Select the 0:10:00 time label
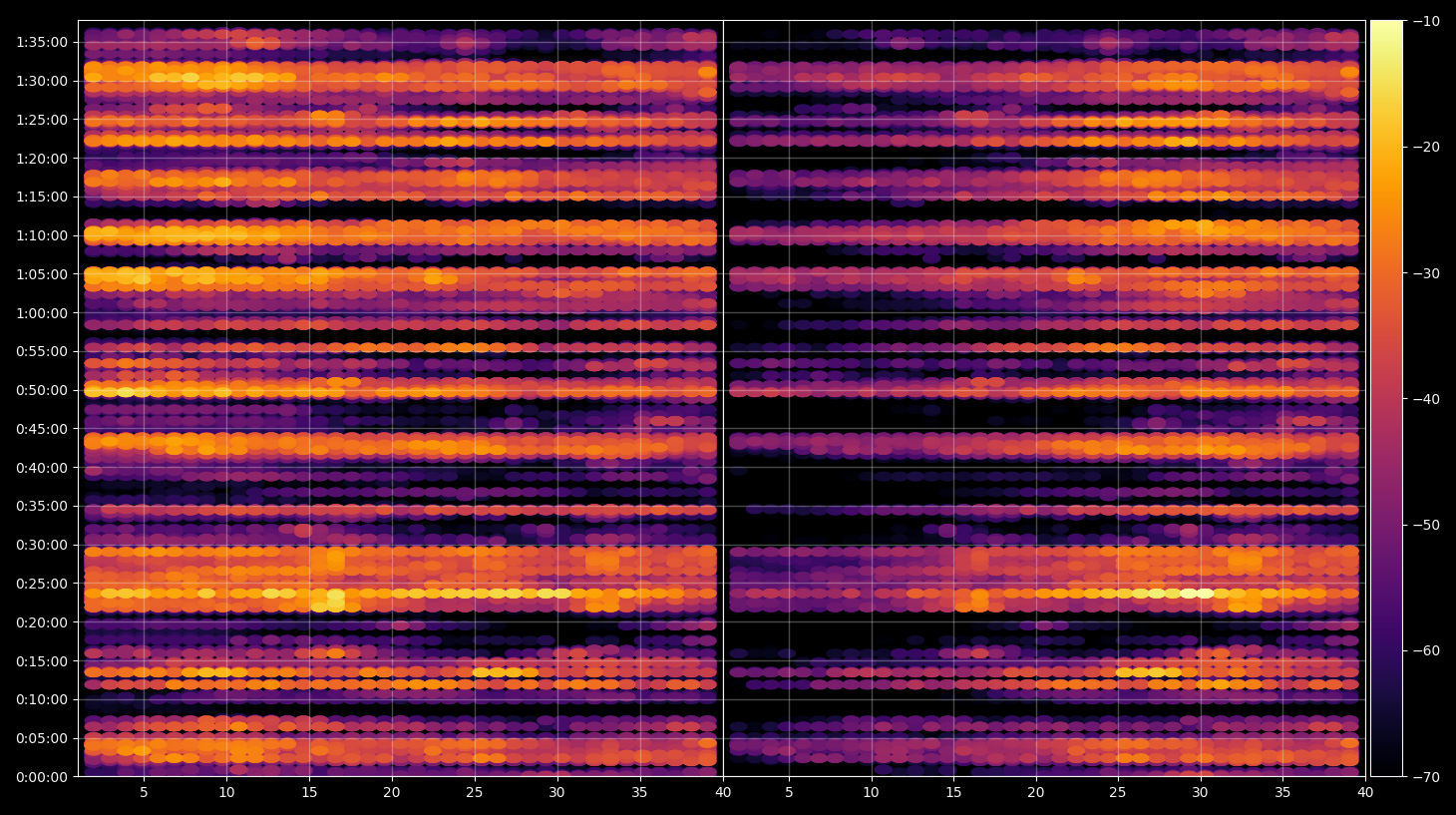Screen dimensions: 1456x815 click(42, 699)
